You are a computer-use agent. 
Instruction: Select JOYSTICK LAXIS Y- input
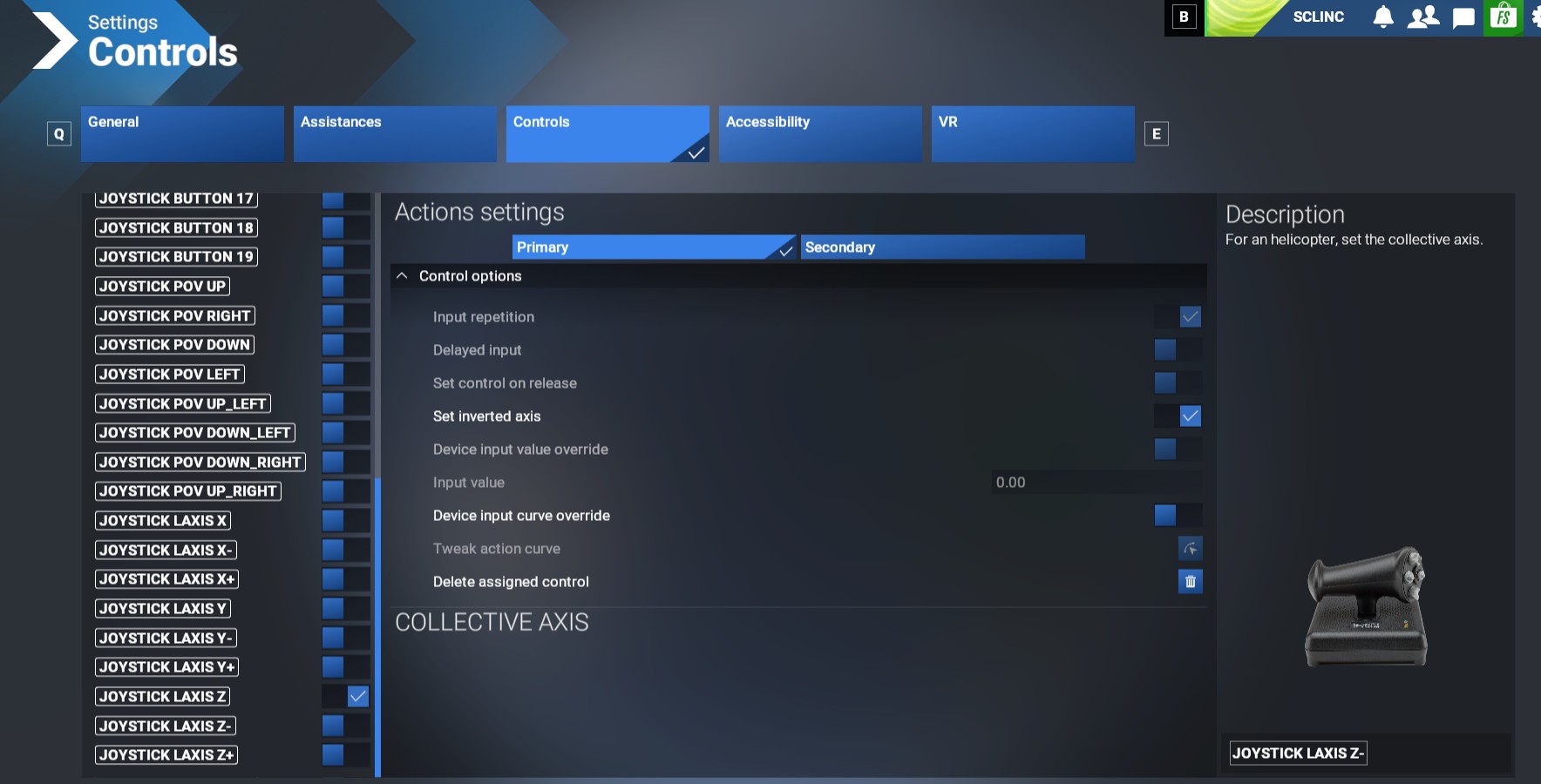(166, 639)
